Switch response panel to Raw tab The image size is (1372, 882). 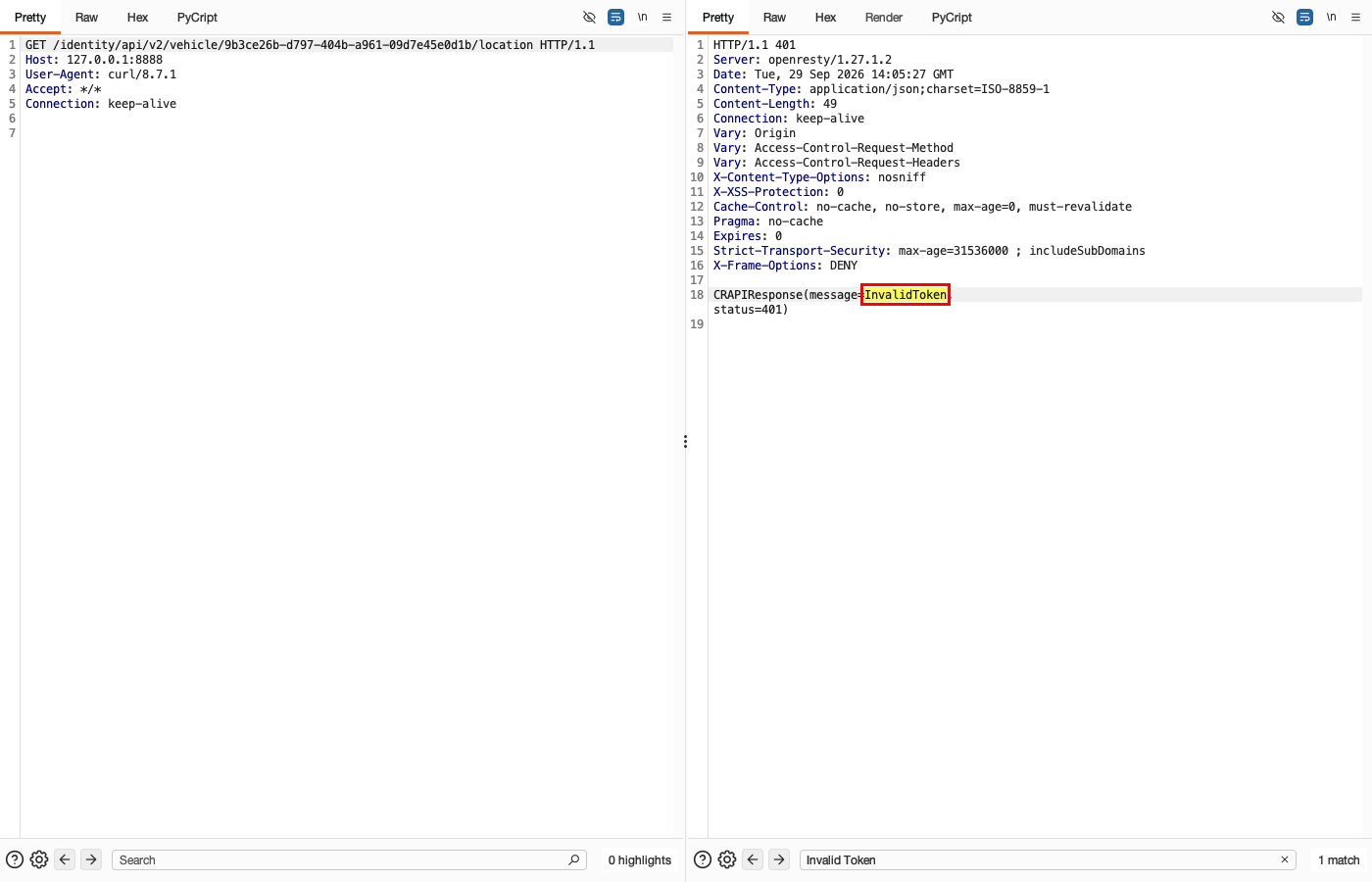774,18
